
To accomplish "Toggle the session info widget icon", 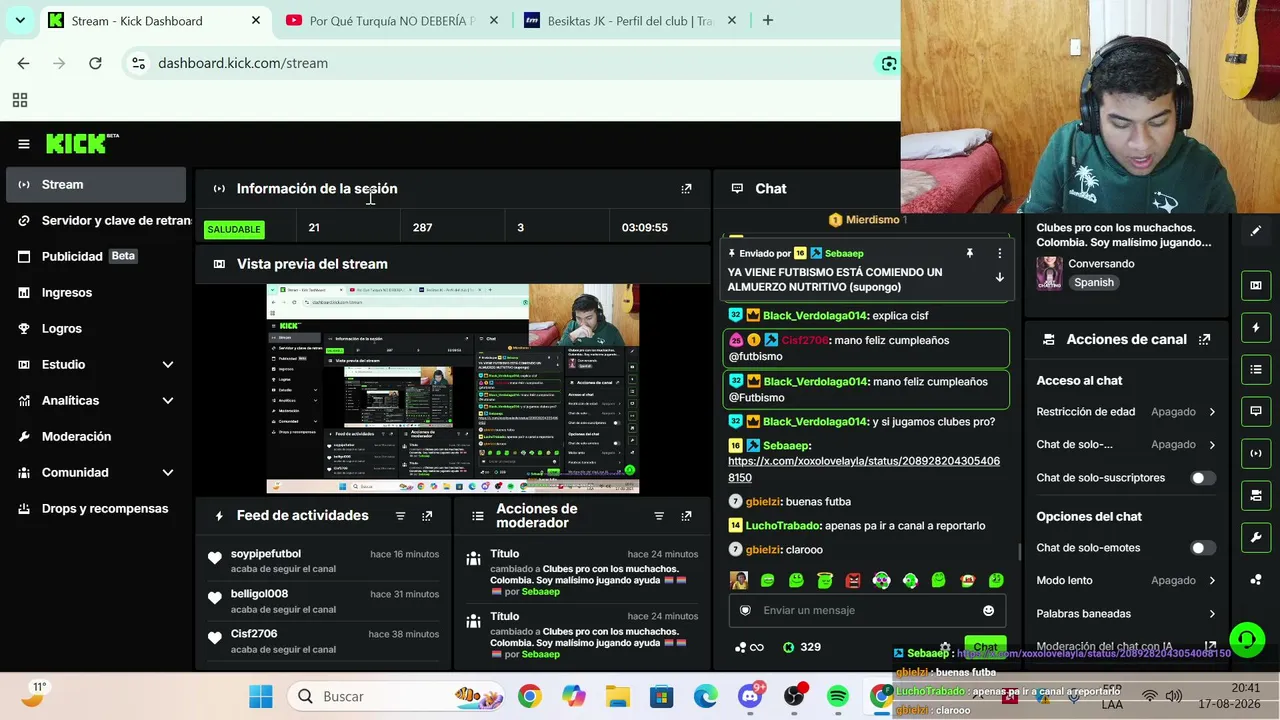I will (1256, 454).
